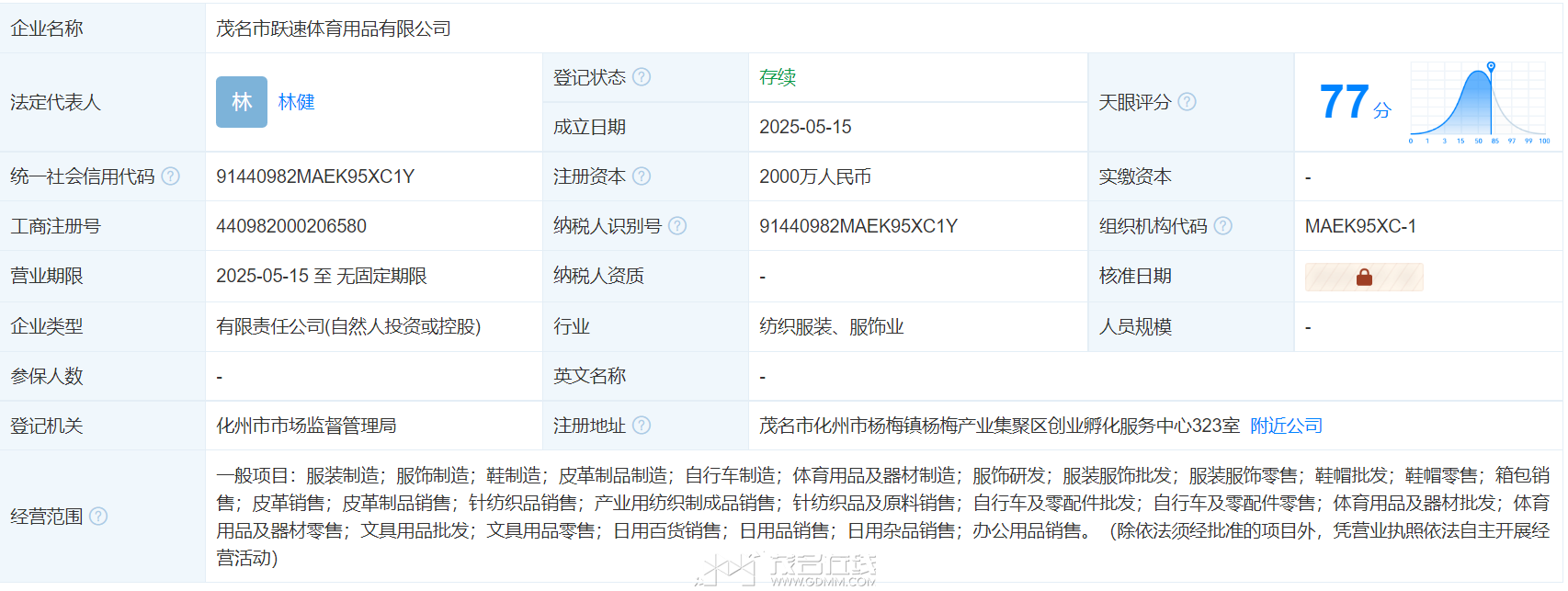
Task: Open the help tooltip for 统一社会信用代码
Action: click(171, 176)
